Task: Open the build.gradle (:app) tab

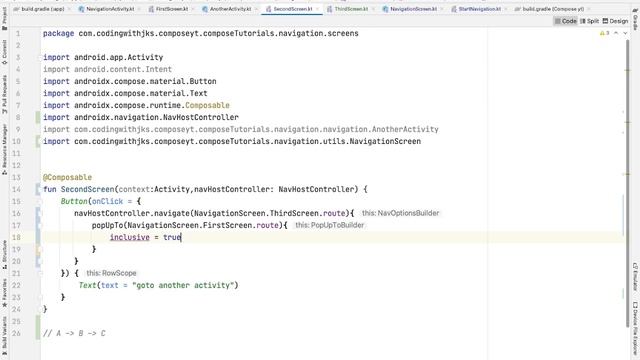Action: click(42, 9)
